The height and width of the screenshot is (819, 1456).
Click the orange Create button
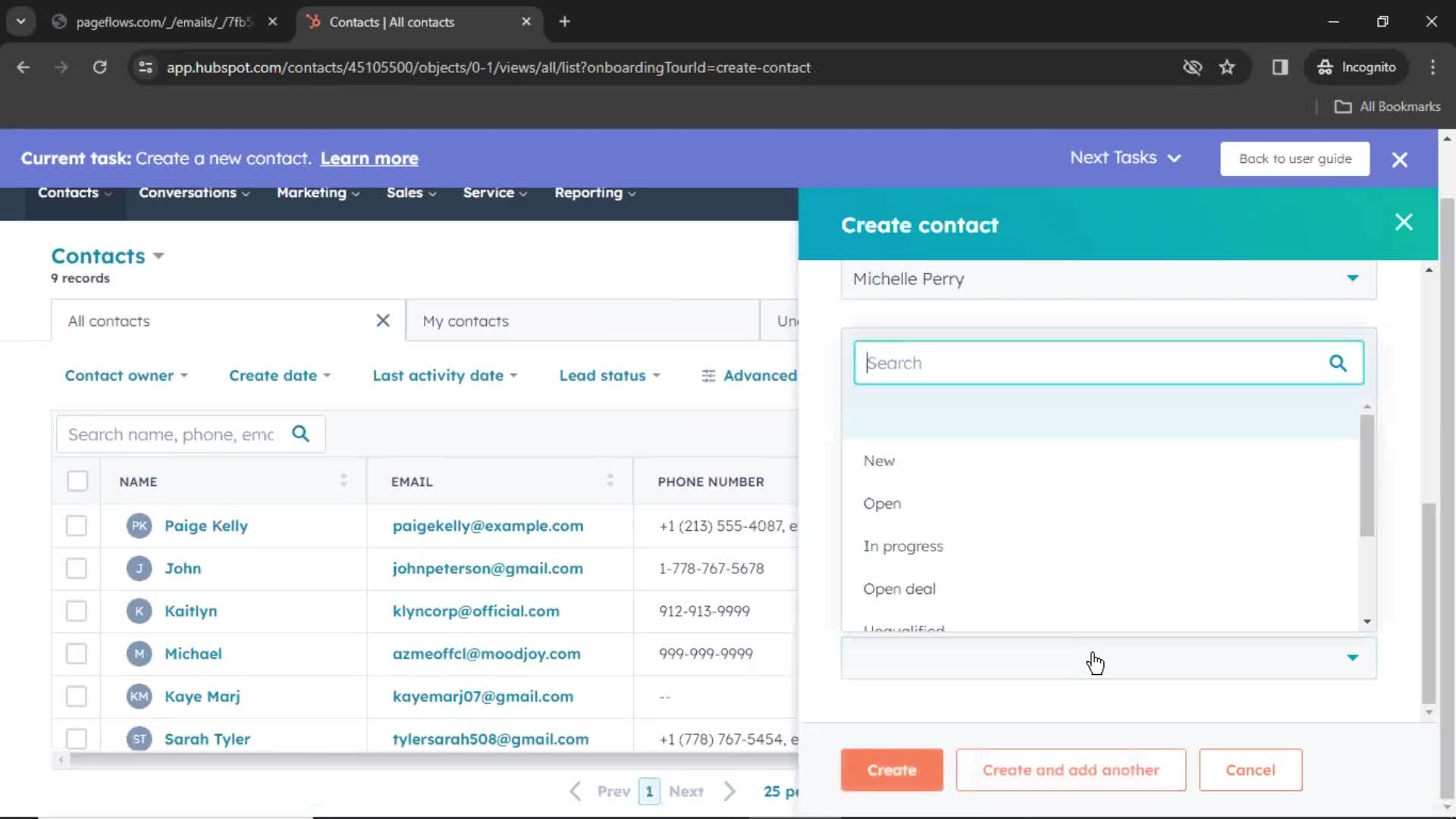click(892, 770)
